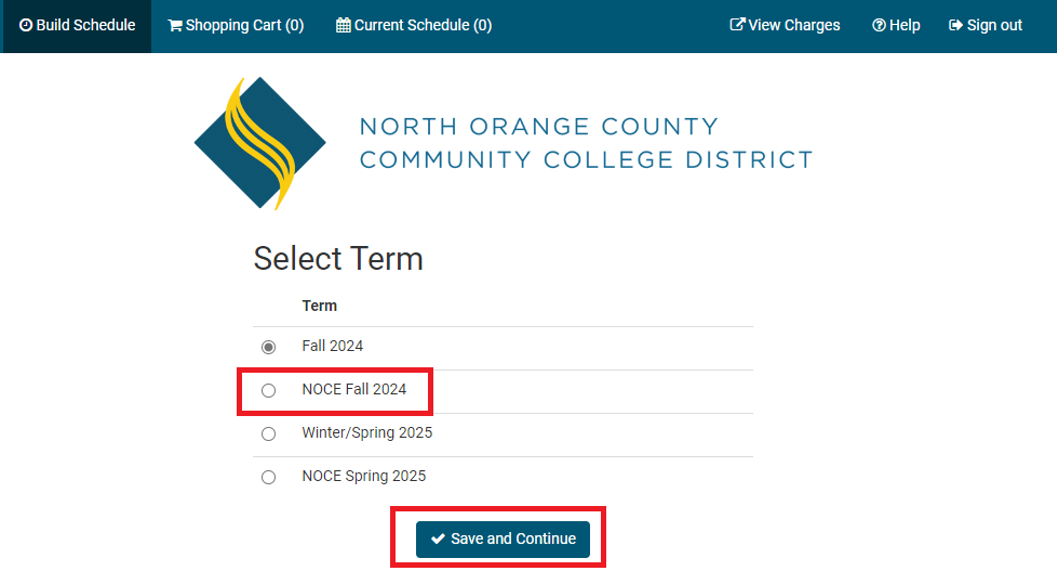This screenshot has height=576, width=1057.
Task: Open the Shopping Cart (0) menu item
Action: pyautogui.click(x=236, y=26)
